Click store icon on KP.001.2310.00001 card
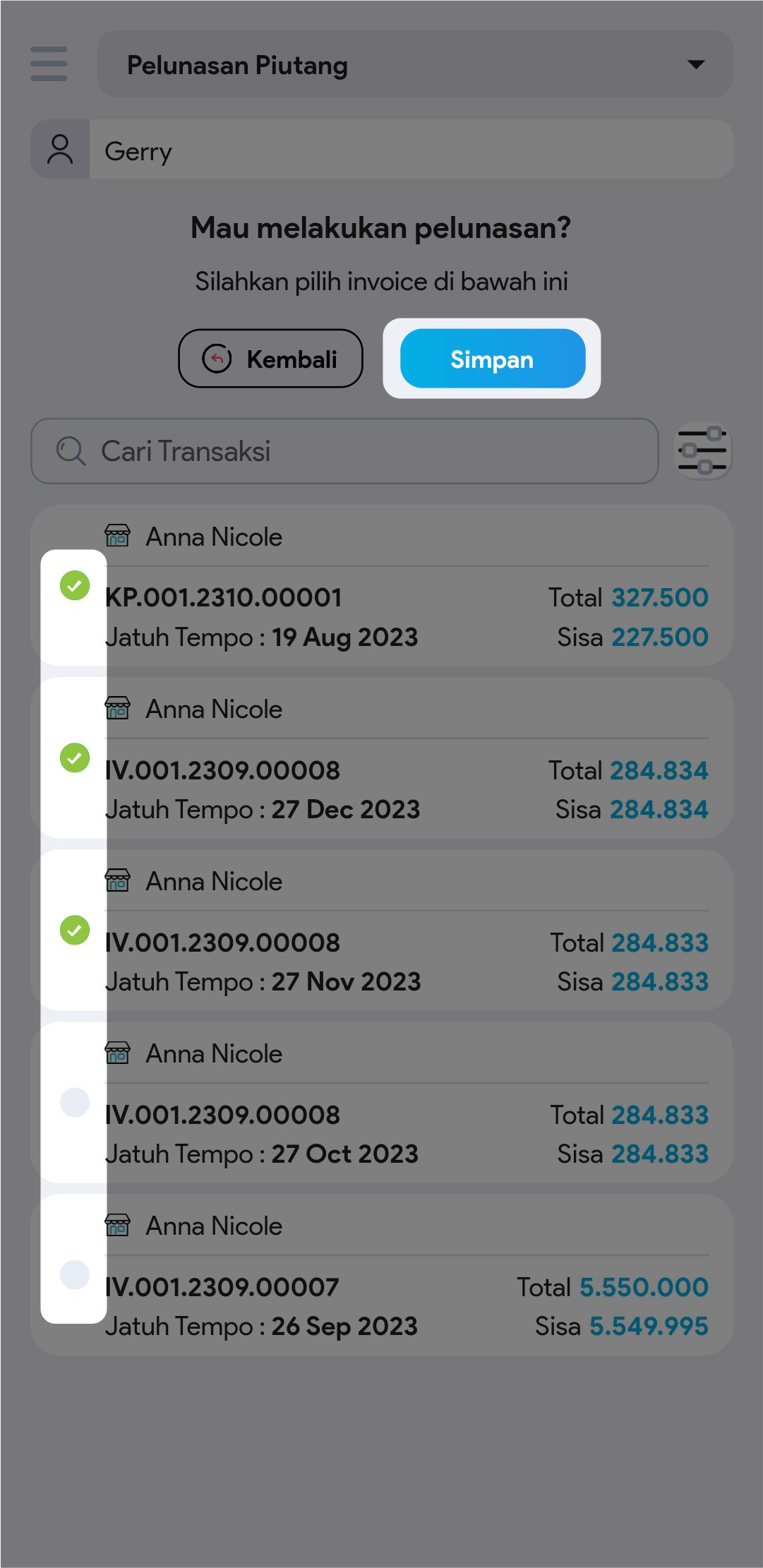Screen dimensions: 763x1568 click(x=117, y=537)
